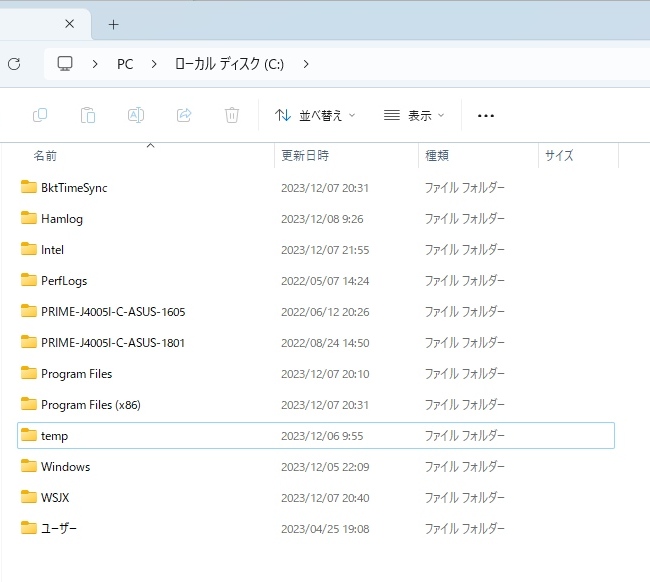Click PRIME-J4005I-C-ASUS-1801 name text
This screenshot has width=650, height=582.
(x=113, y=343)
